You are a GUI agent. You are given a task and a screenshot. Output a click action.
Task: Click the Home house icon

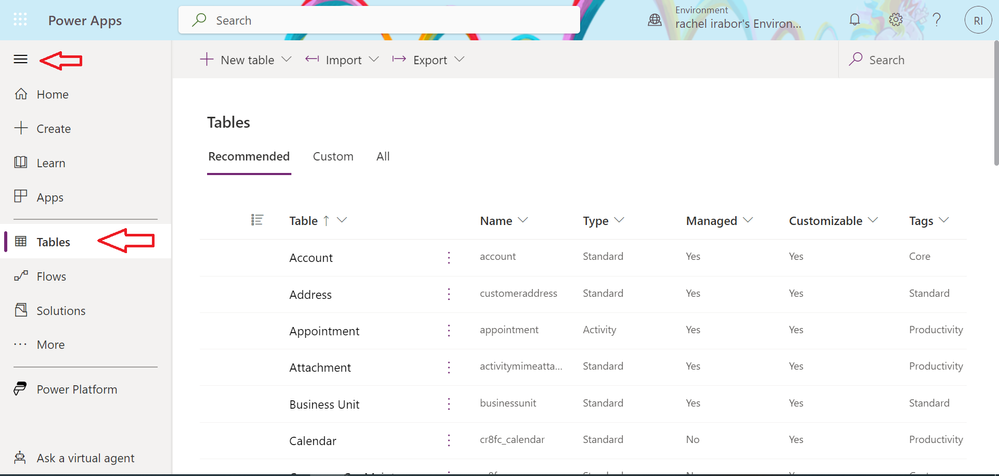tap(20, 94)
